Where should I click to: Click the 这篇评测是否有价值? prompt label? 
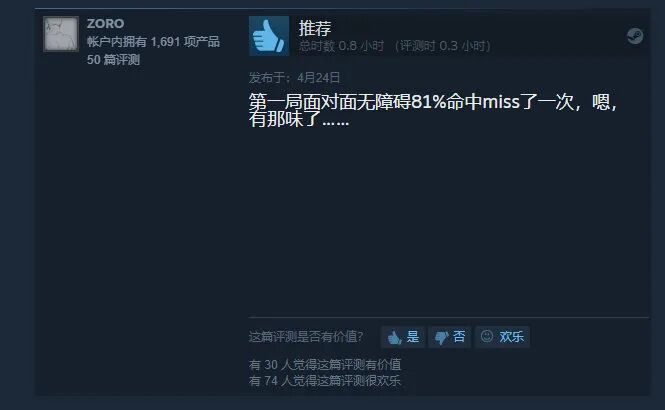click(306, 337)
